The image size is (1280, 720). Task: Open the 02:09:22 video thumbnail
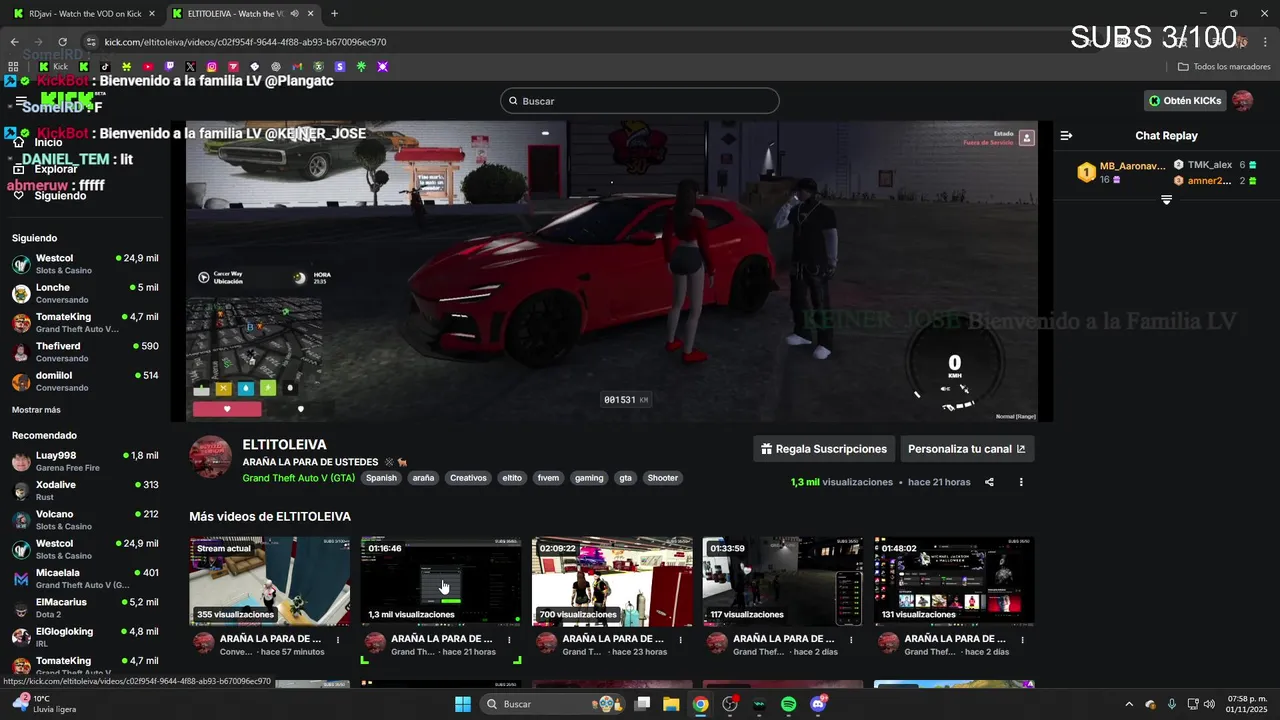point(612,581)
